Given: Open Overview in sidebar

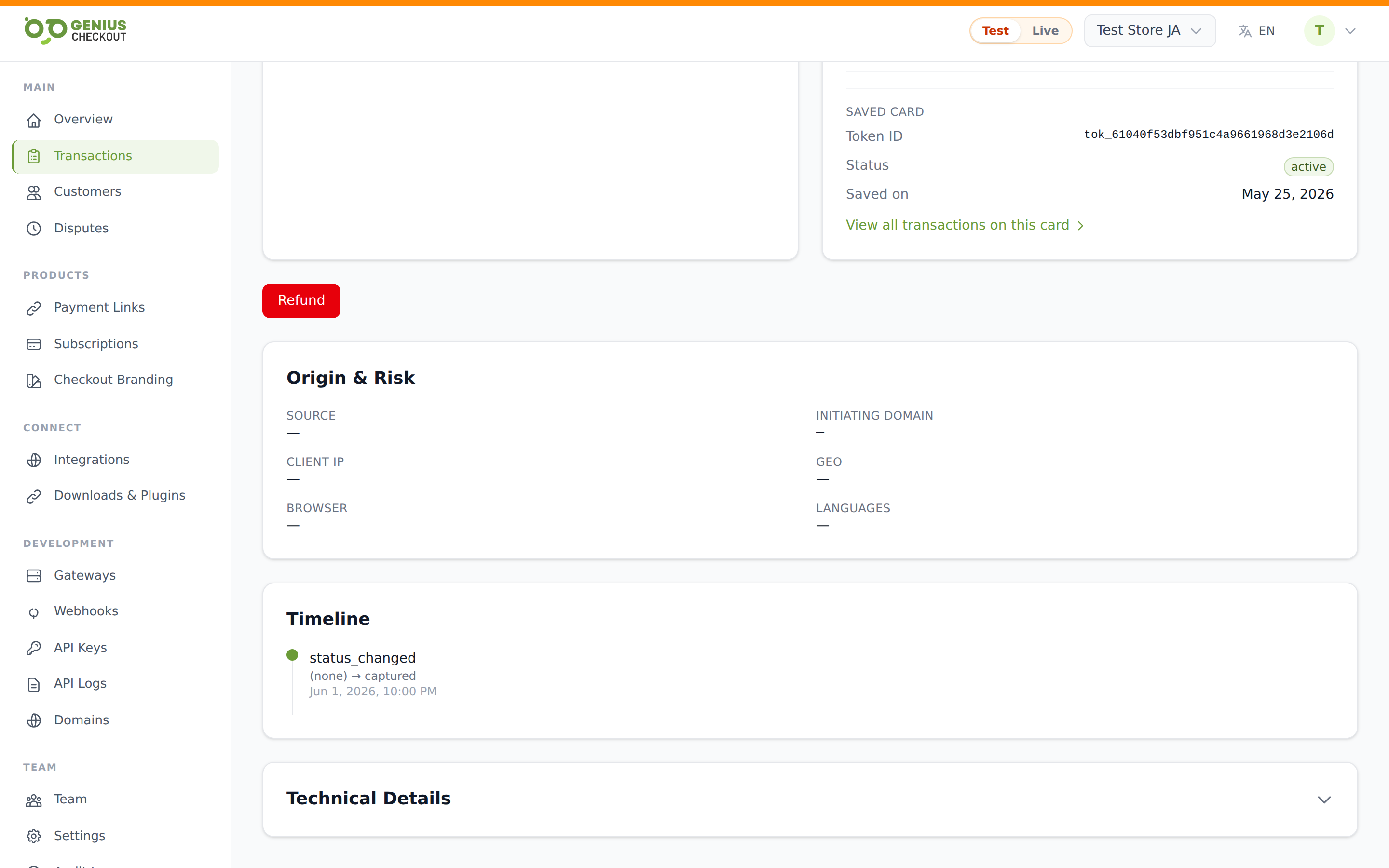Looking at the screenshot, I should [x=115, y=120].
